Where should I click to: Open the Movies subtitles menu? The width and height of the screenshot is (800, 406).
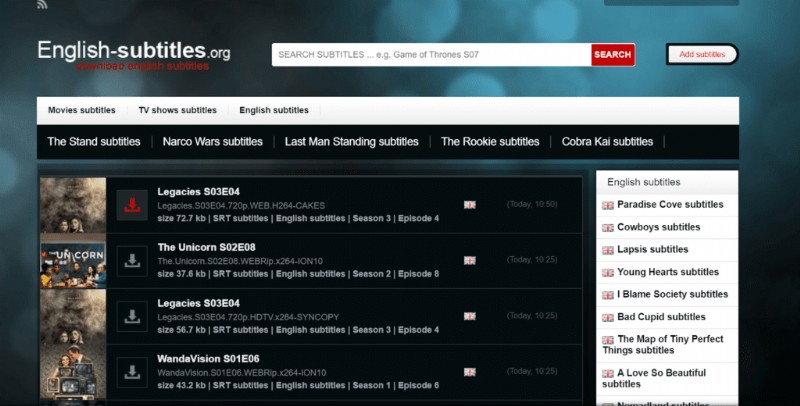coord(82,110)
